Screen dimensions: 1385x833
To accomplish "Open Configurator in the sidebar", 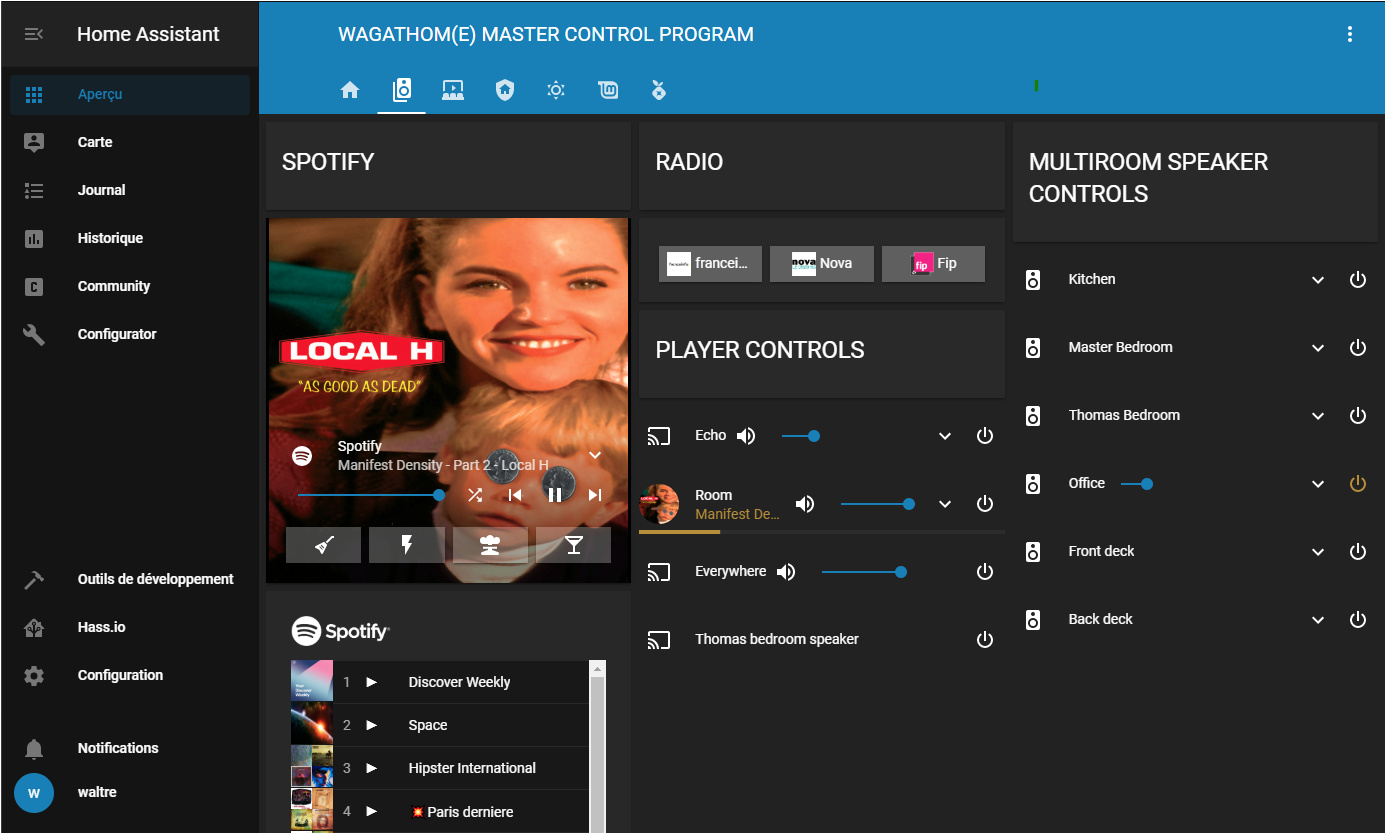I will pos(130,334).
